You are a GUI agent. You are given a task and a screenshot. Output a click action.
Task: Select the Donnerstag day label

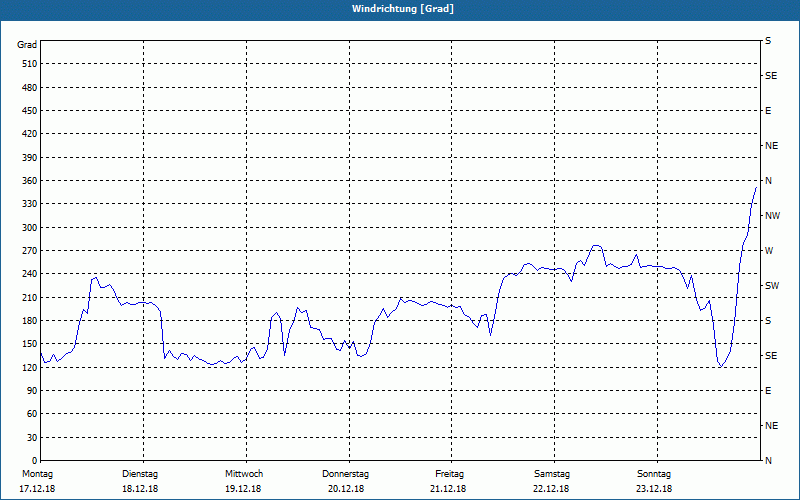tap(345, 474)
